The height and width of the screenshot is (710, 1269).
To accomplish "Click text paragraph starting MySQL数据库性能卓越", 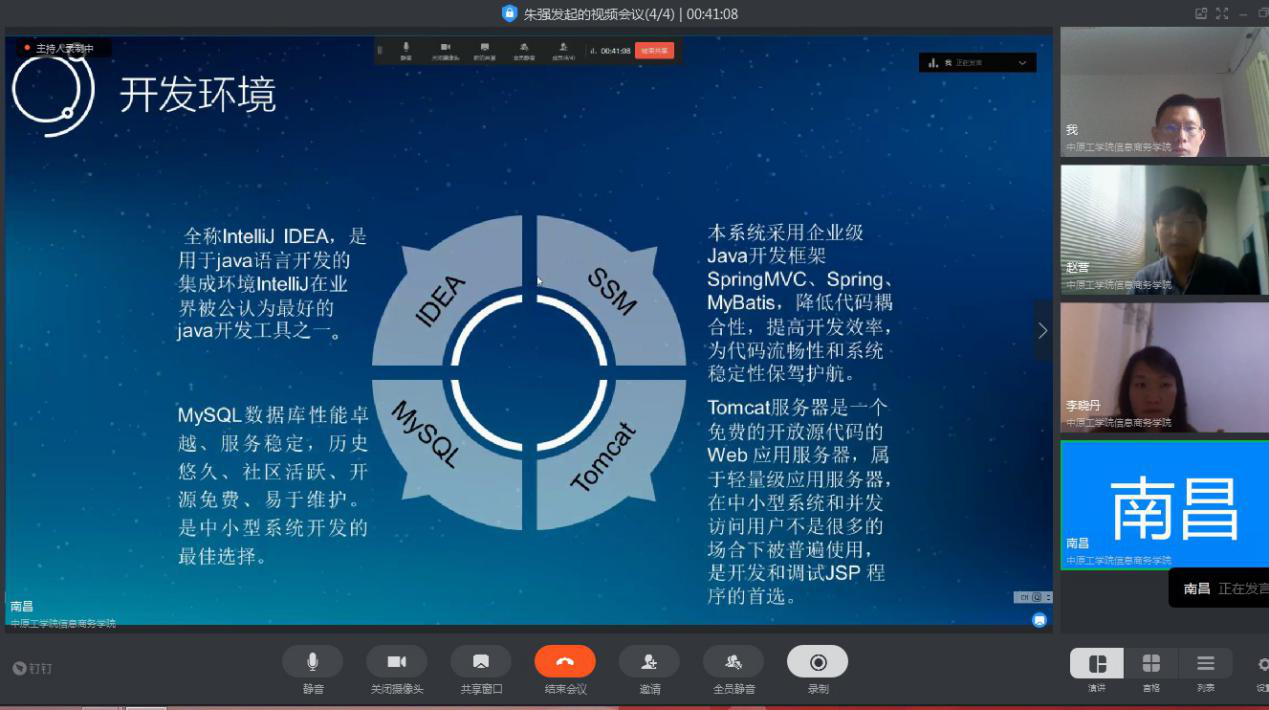I will tap(273, 485).
